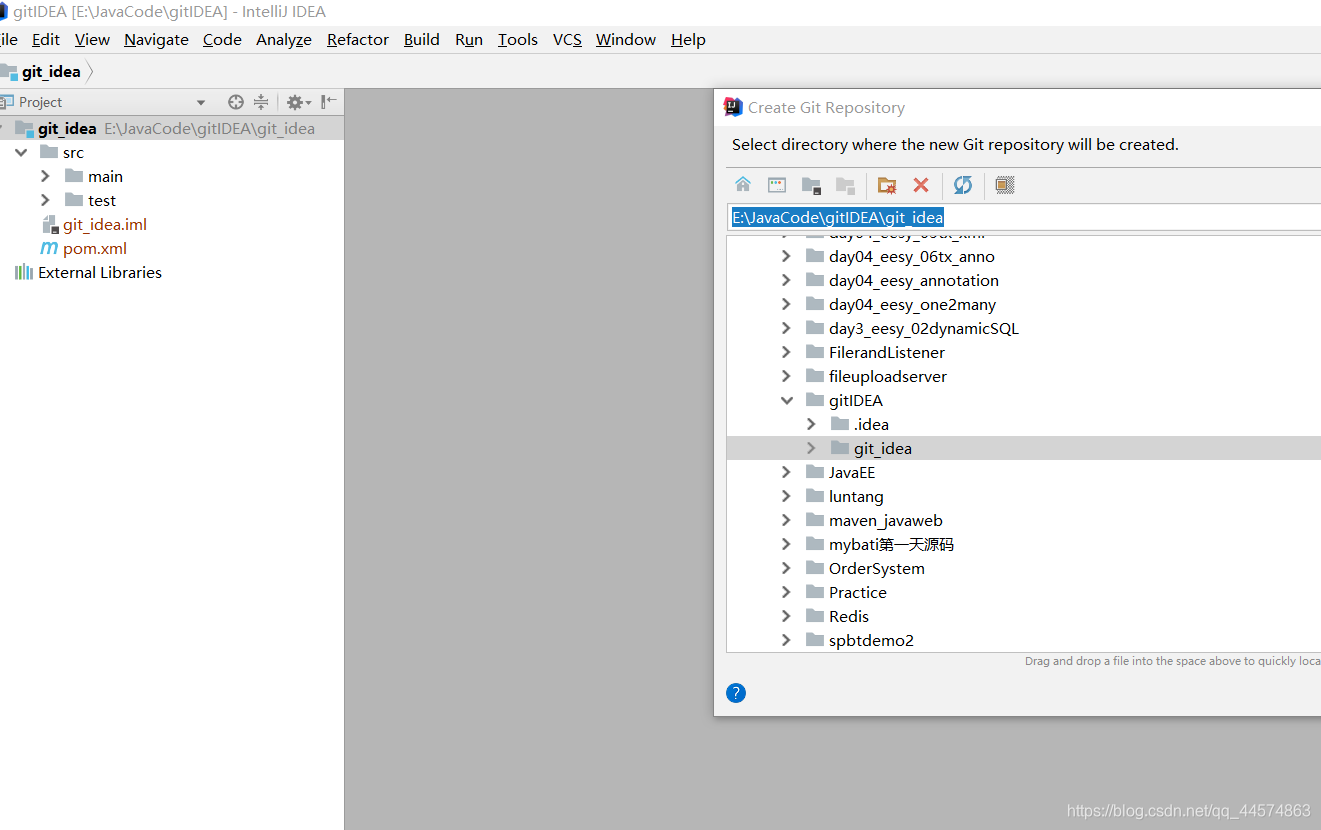The height and width of the screenshot is (830, 1321).
Task: Expand the spbtdemo2 directory
Action: point(787,640)
